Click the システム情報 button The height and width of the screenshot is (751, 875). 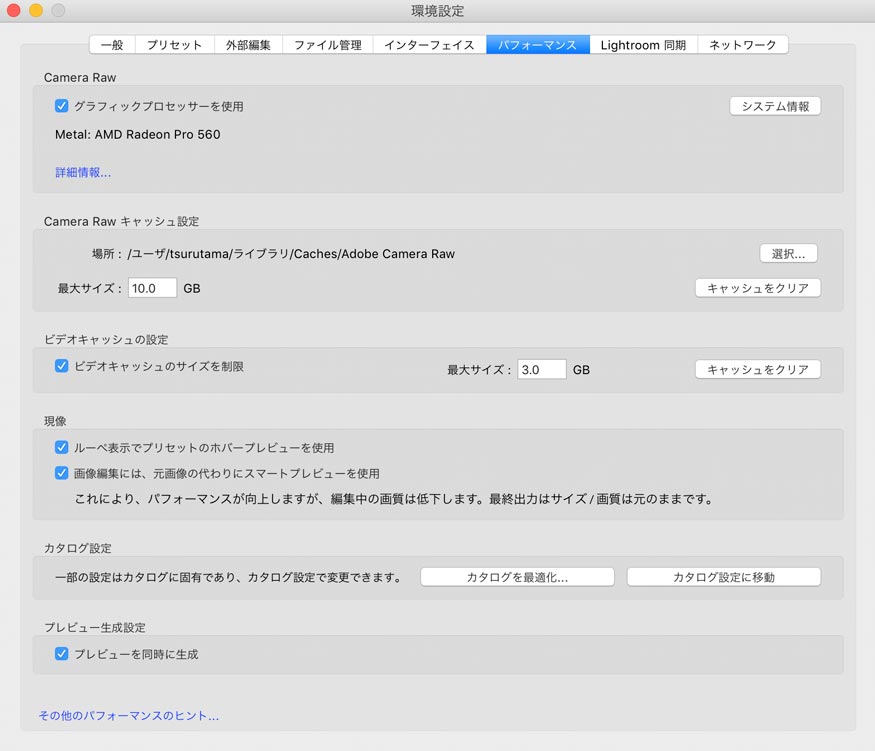coord(775,105)
